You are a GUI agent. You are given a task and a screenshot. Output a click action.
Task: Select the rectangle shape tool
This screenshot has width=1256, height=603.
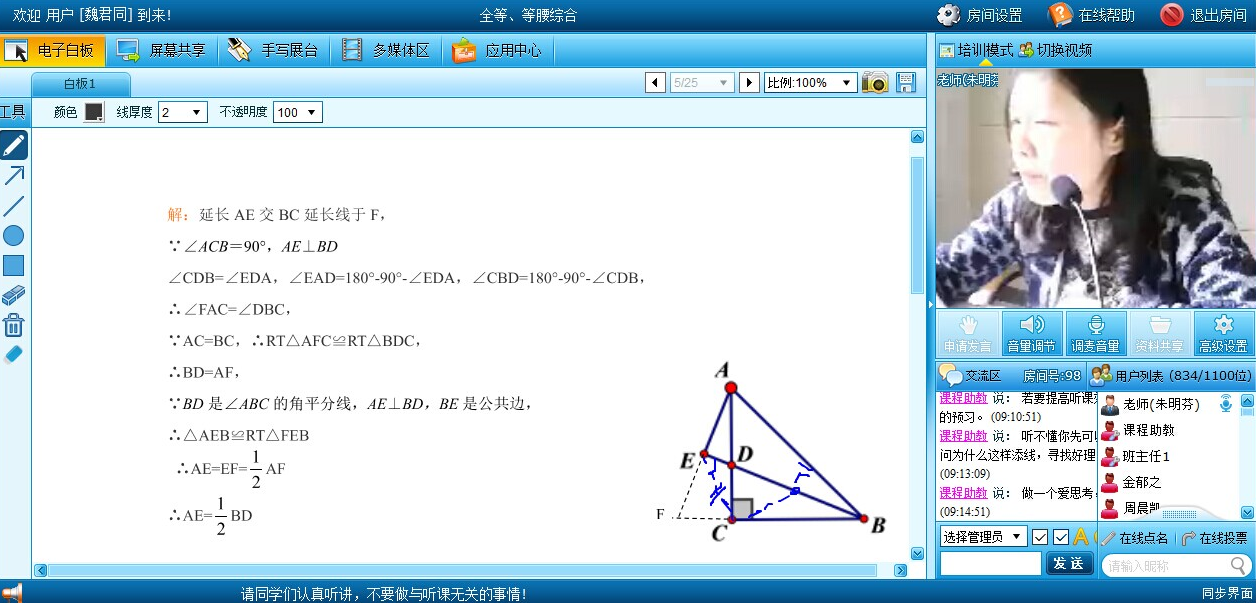click(14, 266)
